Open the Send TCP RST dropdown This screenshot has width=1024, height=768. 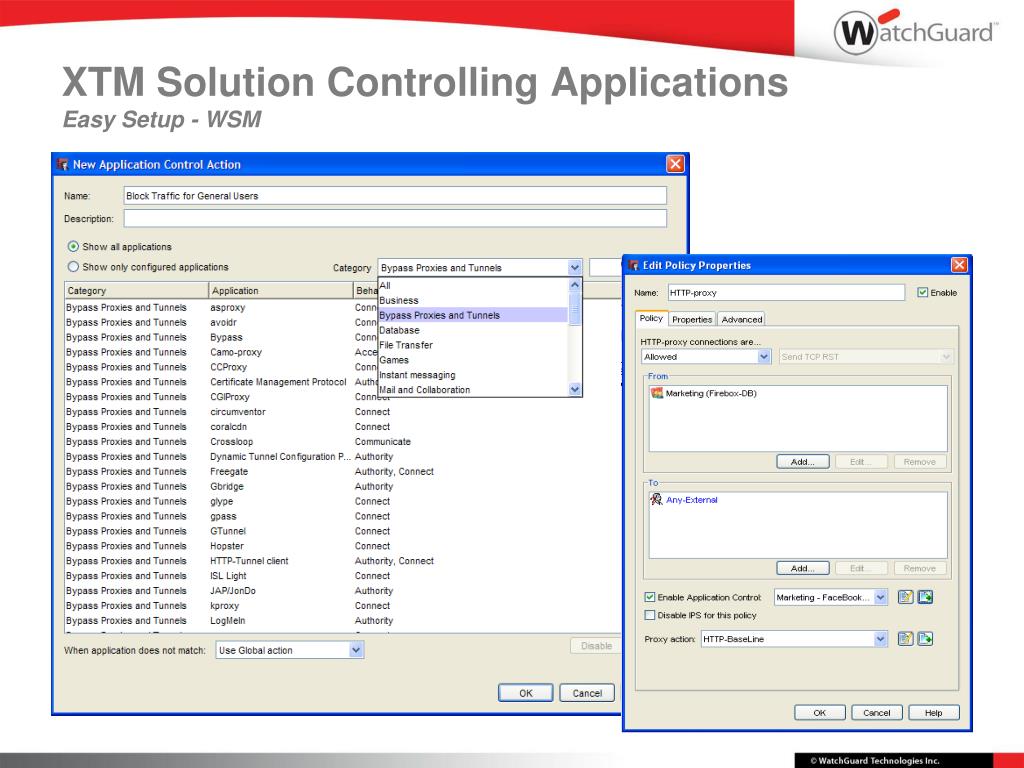[946, 357]
